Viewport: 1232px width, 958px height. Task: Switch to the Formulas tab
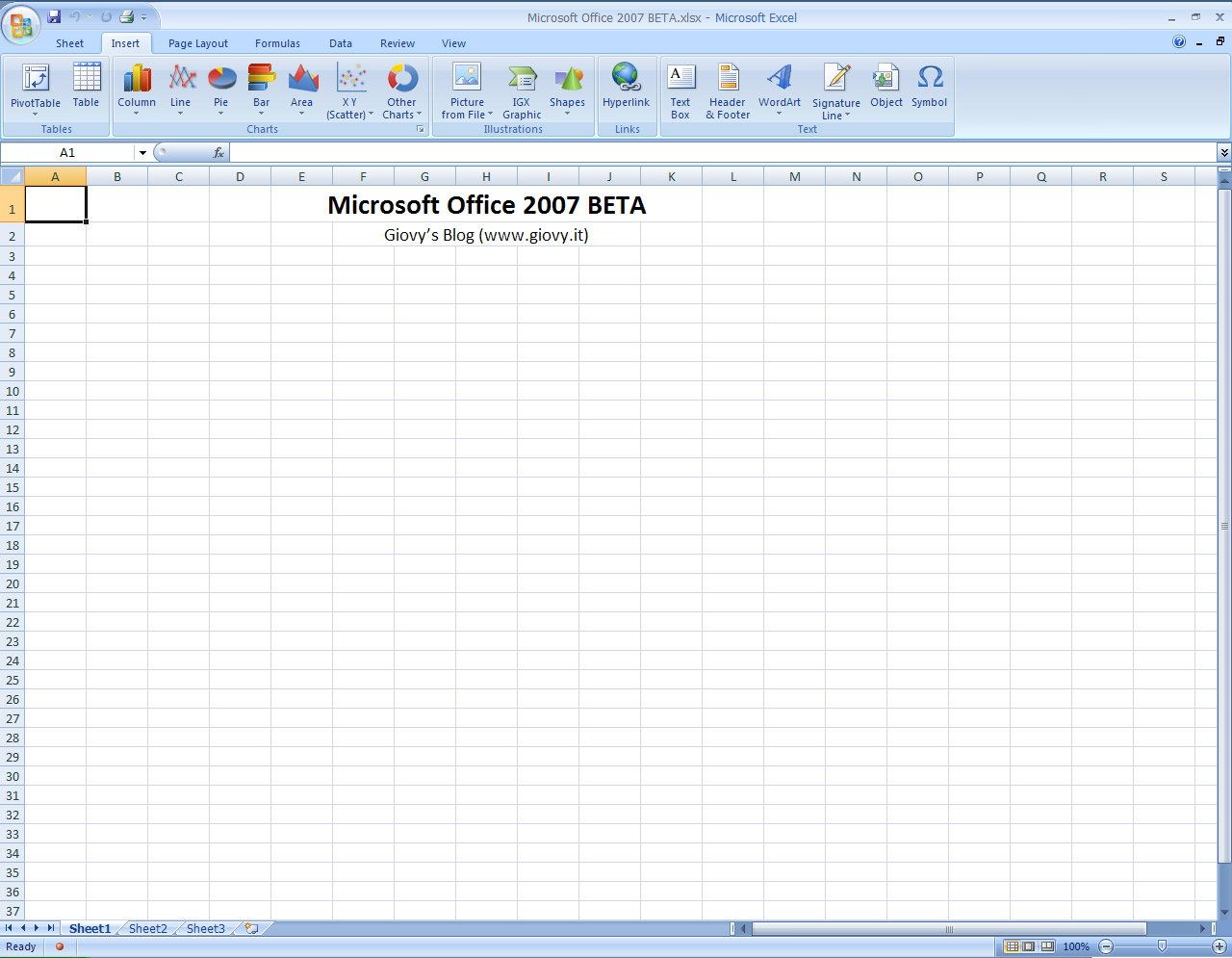click(x=277, y=43)
